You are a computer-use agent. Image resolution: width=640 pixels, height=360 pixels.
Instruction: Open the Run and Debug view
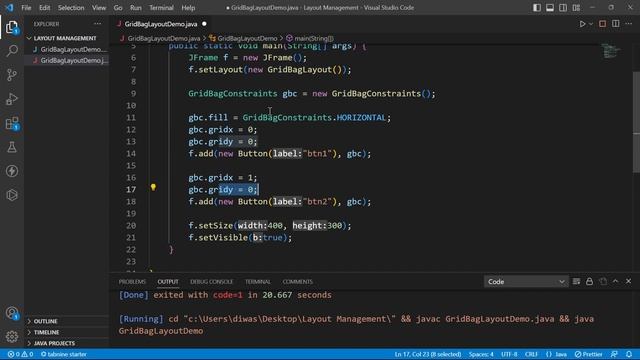(12, 99)
